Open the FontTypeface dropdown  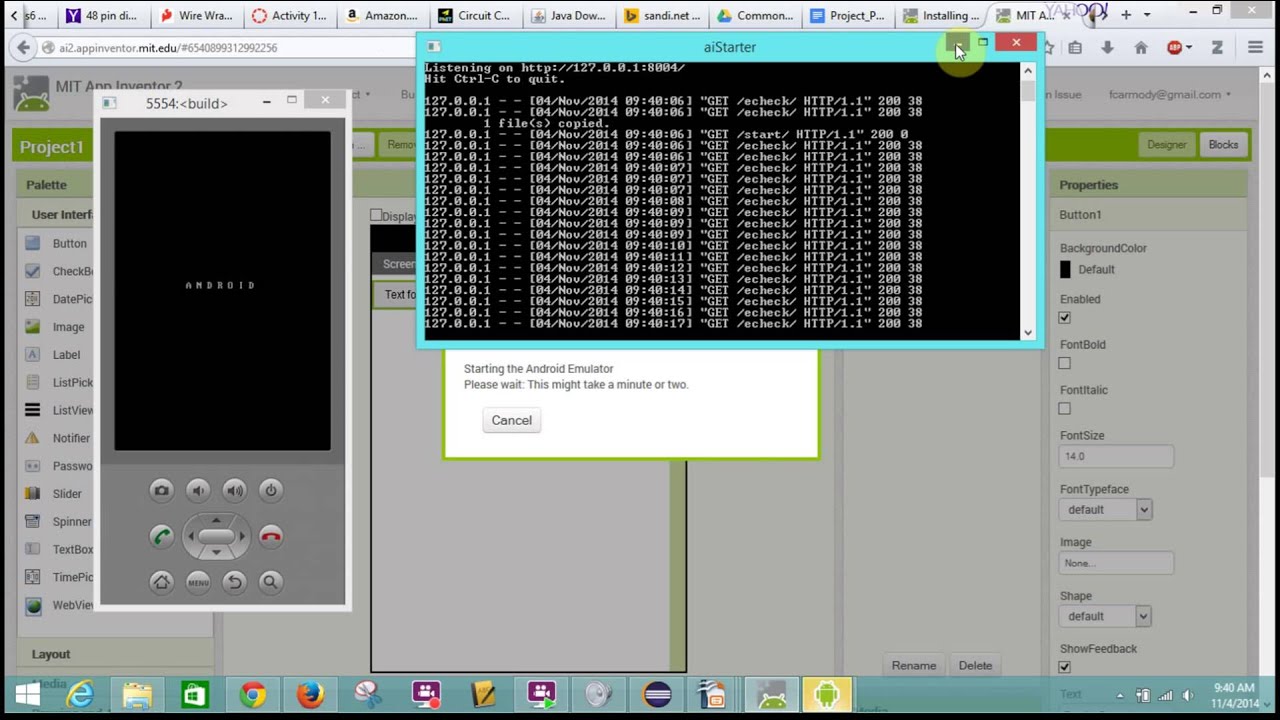click(1105, 509)
